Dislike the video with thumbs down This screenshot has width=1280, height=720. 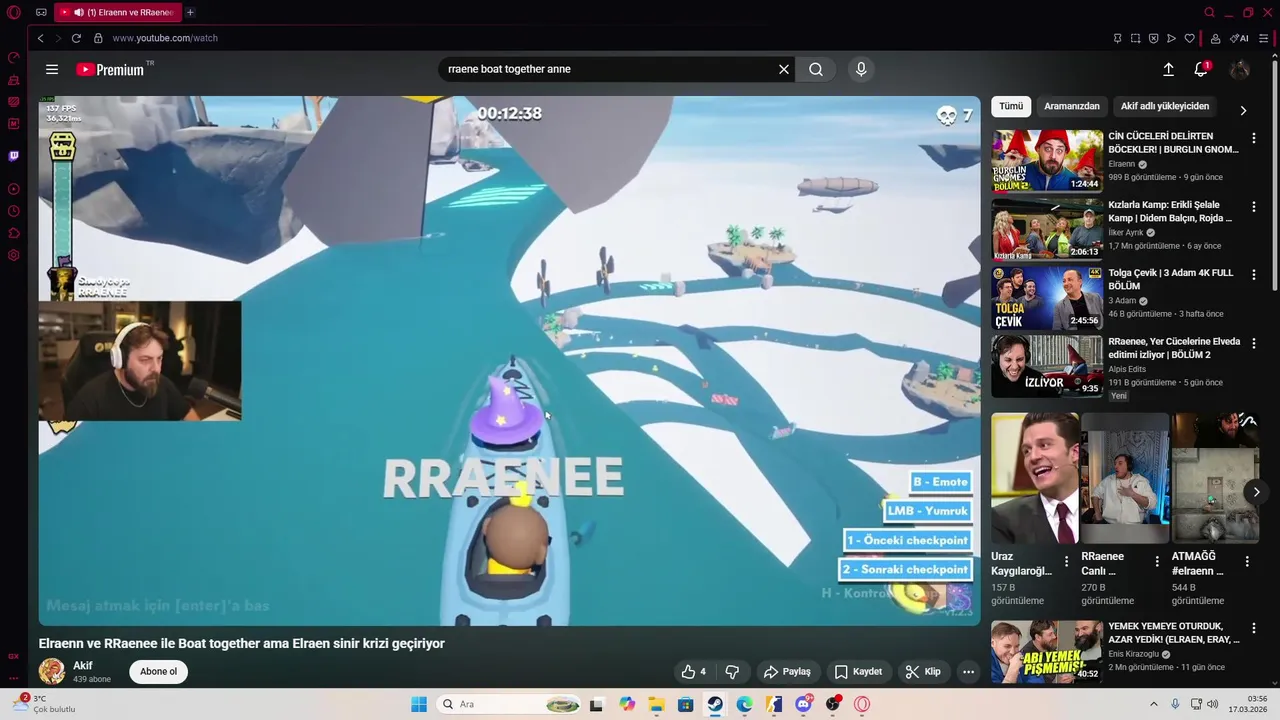click(x=732, y=672)
